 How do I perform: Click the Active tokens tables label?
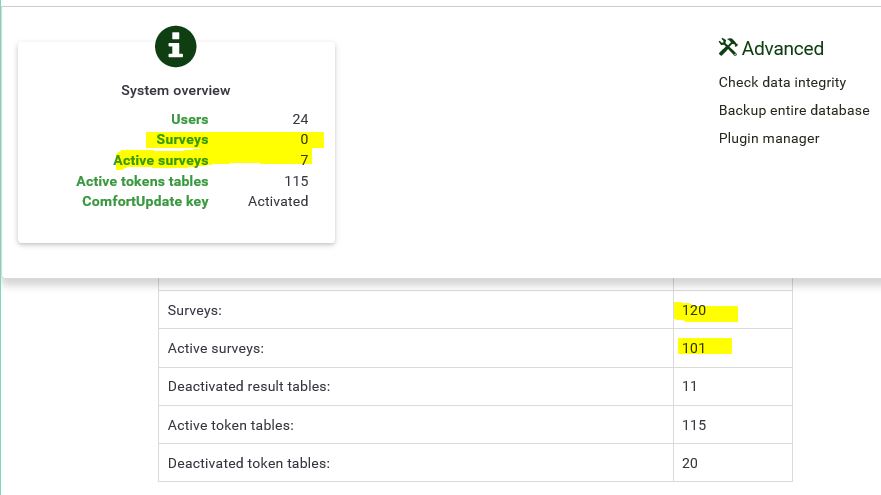tap(142, 181)
